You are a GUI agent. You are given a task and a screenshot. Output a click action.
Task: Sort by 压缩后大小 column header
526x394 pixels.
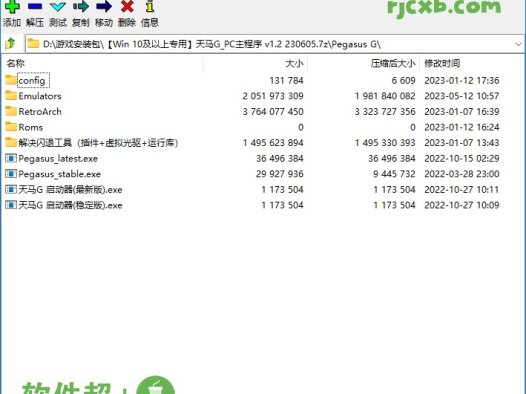click(393, 63)
